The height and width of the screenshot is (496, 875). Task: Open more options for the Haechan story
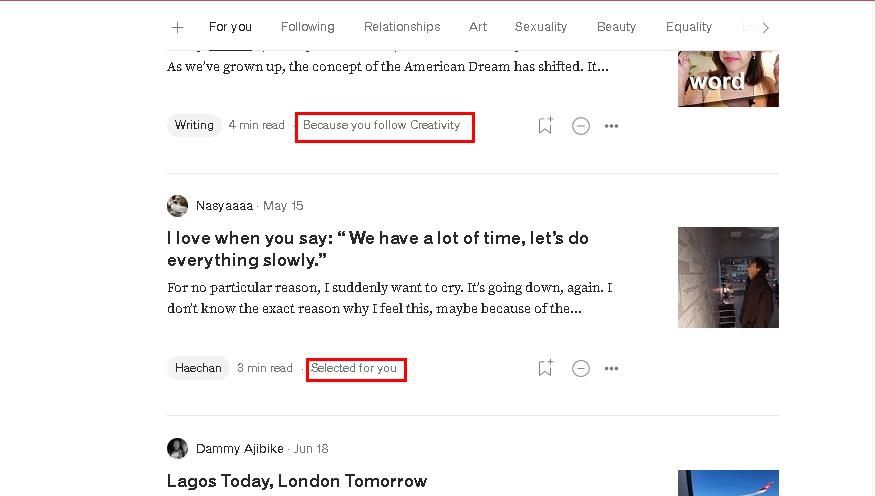(611, 368)
